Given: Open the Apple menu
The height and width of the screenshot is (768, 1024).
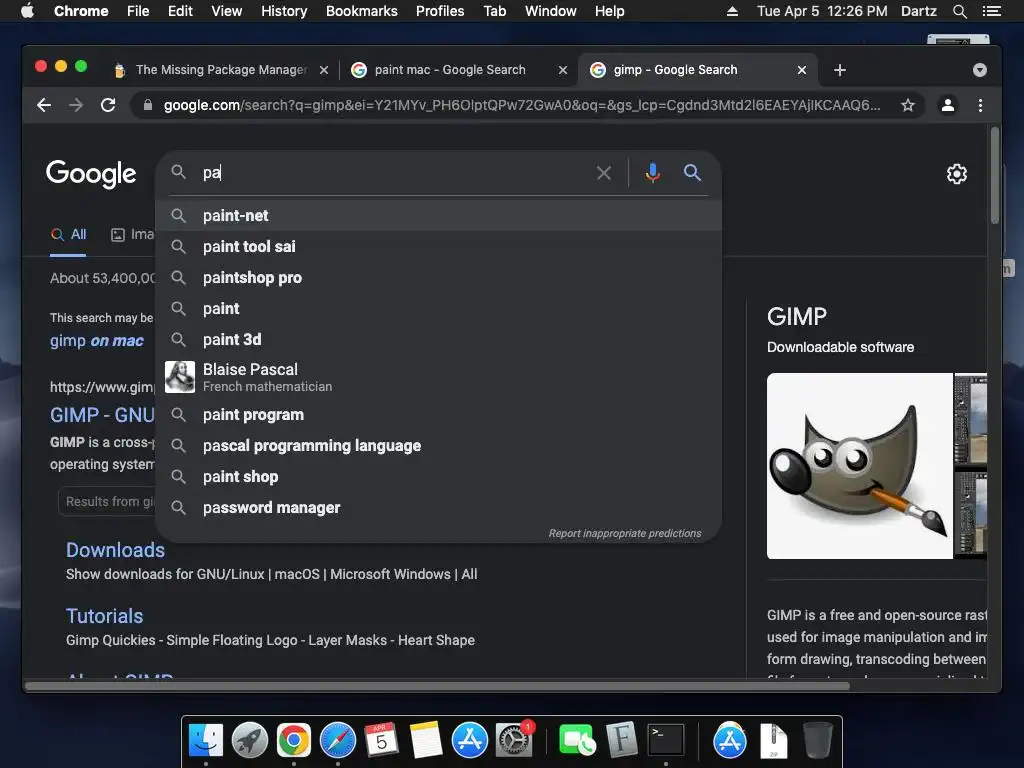Looking at the screenshot, I should (27, 11).
